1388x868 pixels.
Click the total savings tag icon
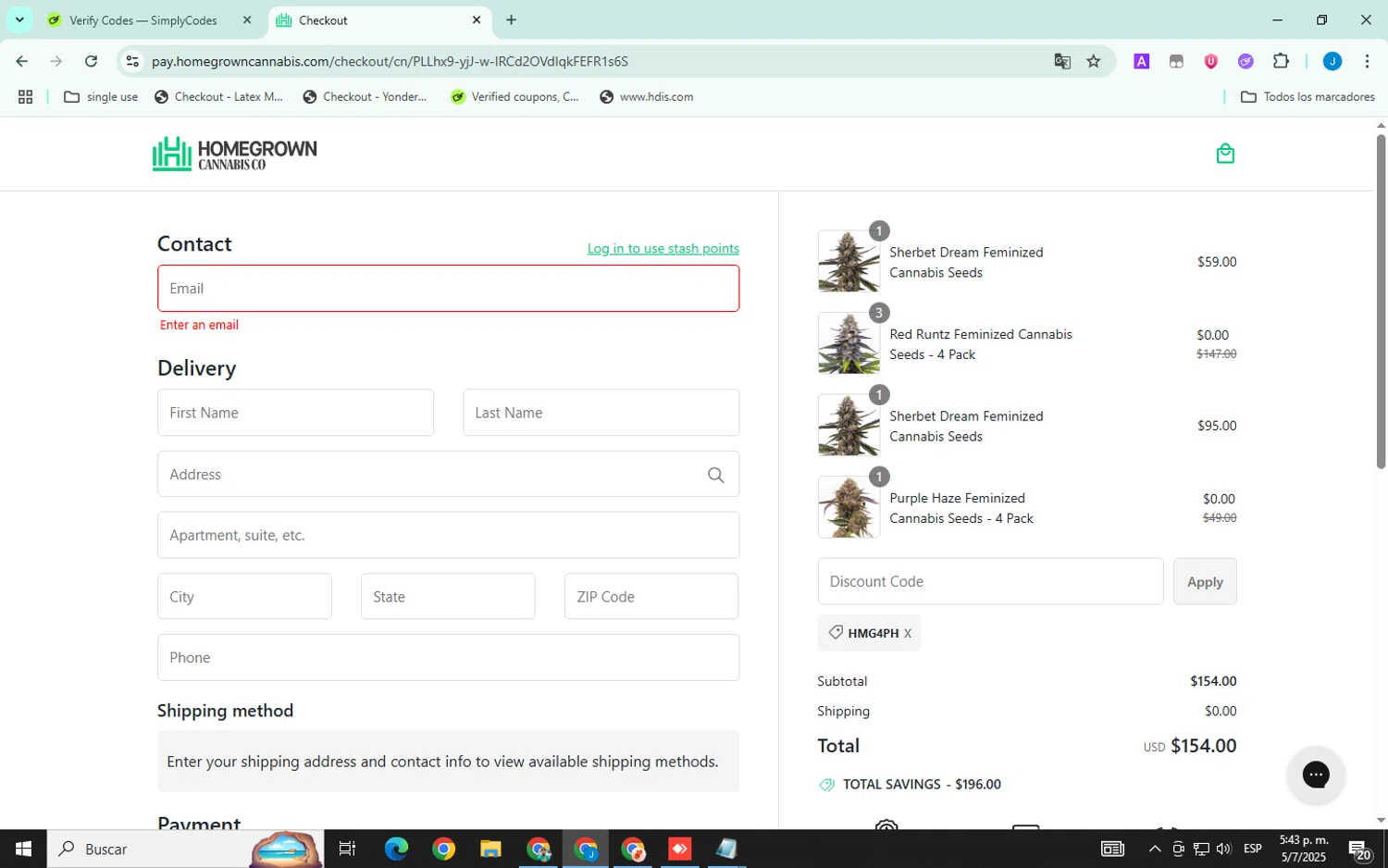point(826,785)
